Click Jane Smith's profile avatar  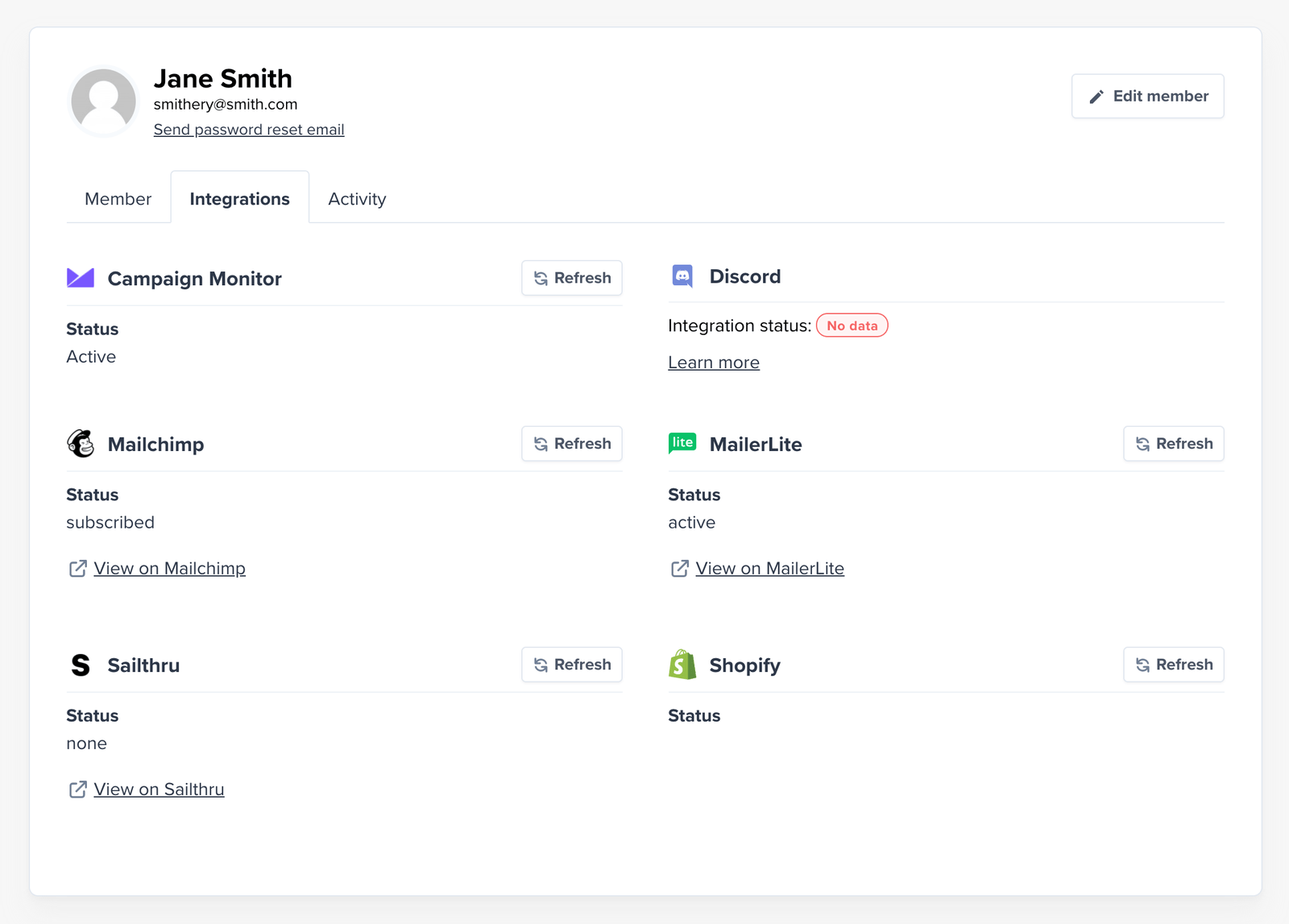(103, 101)
